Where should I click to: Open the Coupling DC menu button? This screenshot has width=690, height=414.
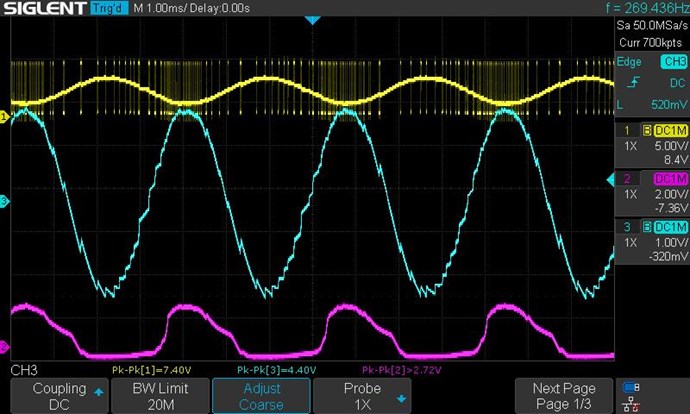click(x=59, y=396)
